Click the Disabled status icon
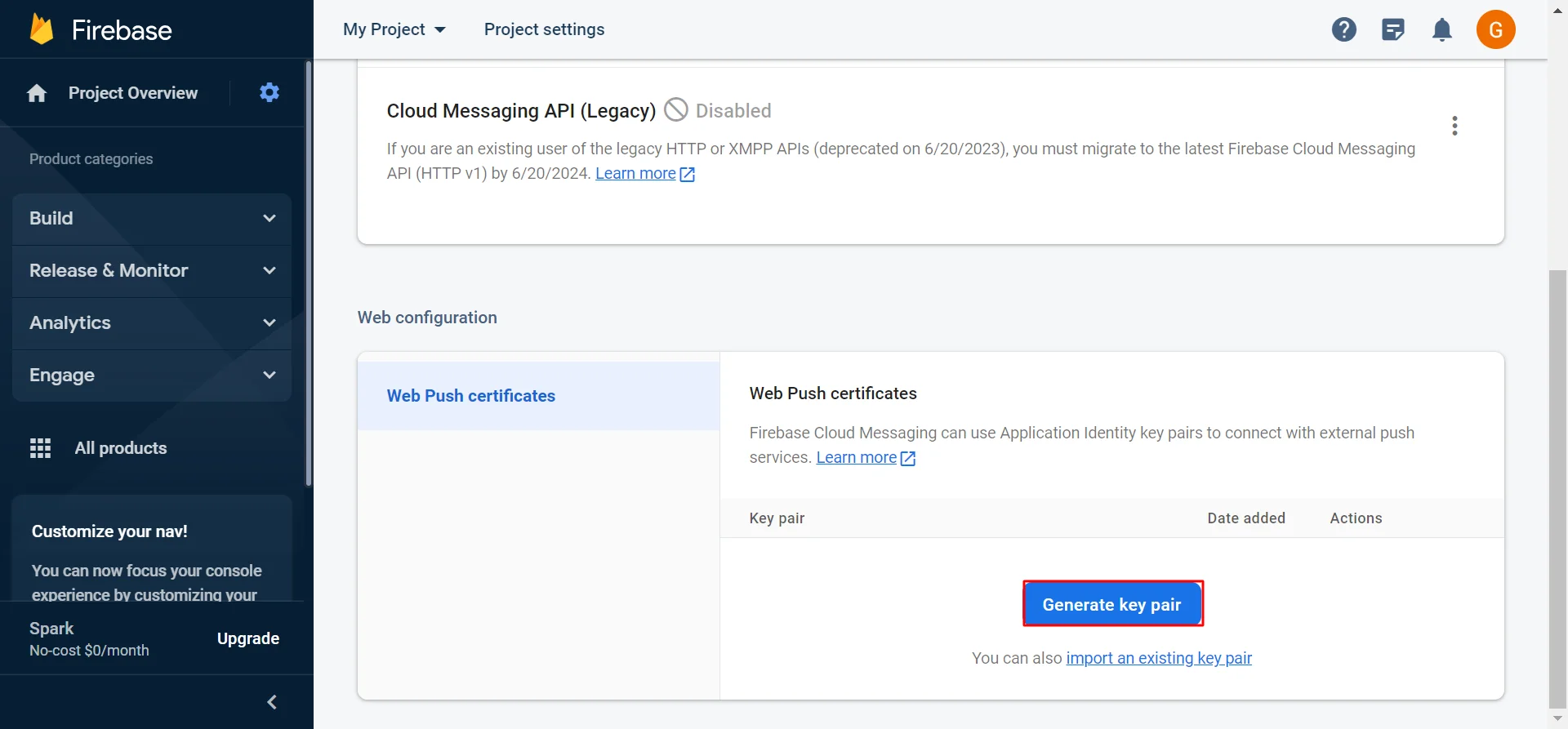The width and height of the screenshot is (1568, 729). [x=676, y=109]
